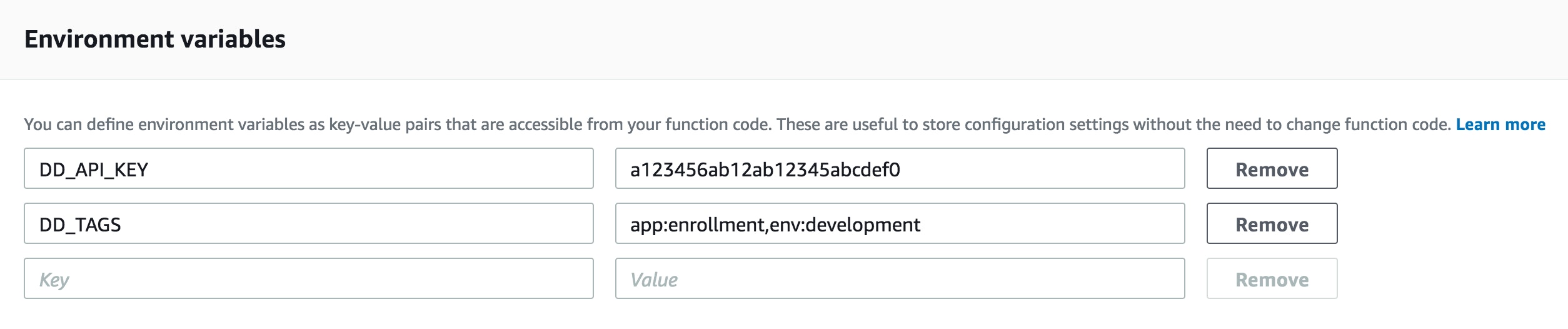This screenshot has width=1568, height=329.
Task: Focus the new variable Key input
Action: coord(308,278)
